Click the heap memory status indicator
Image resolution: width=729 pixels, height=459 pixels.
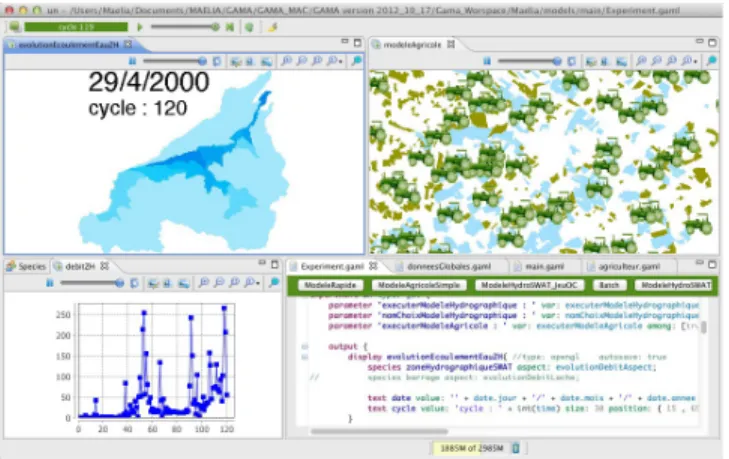472,448
